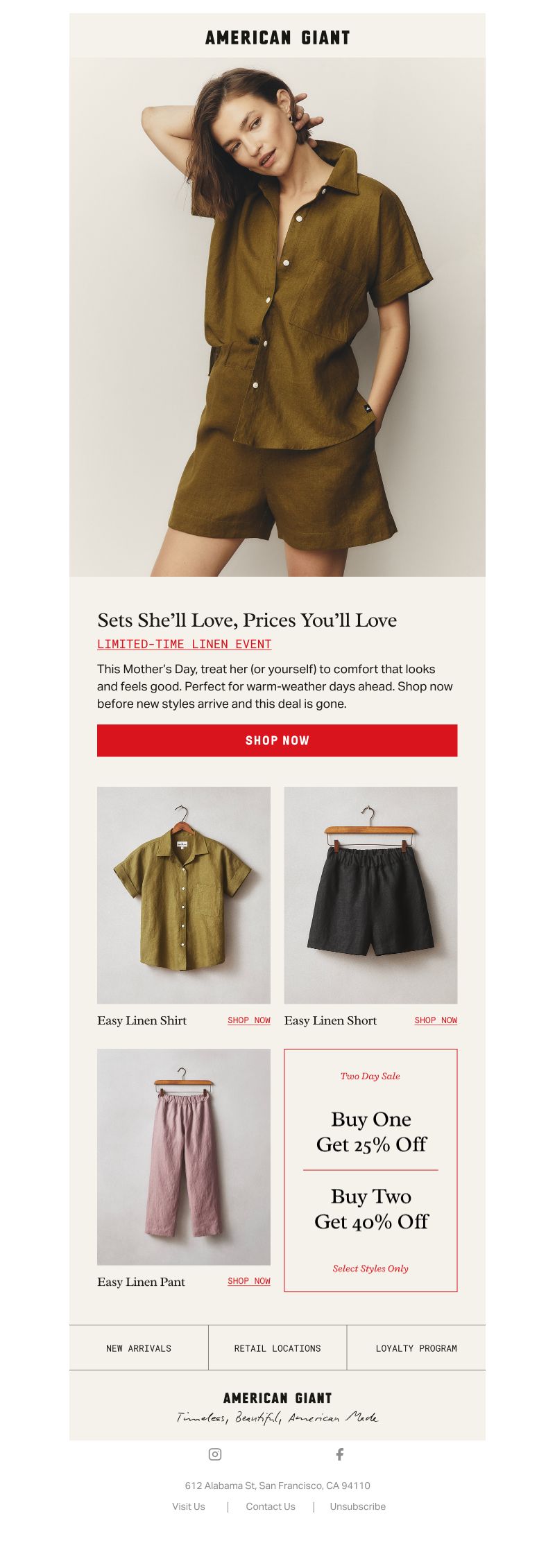Click the American Giant header logo
555x1568 pixels.
277,38
